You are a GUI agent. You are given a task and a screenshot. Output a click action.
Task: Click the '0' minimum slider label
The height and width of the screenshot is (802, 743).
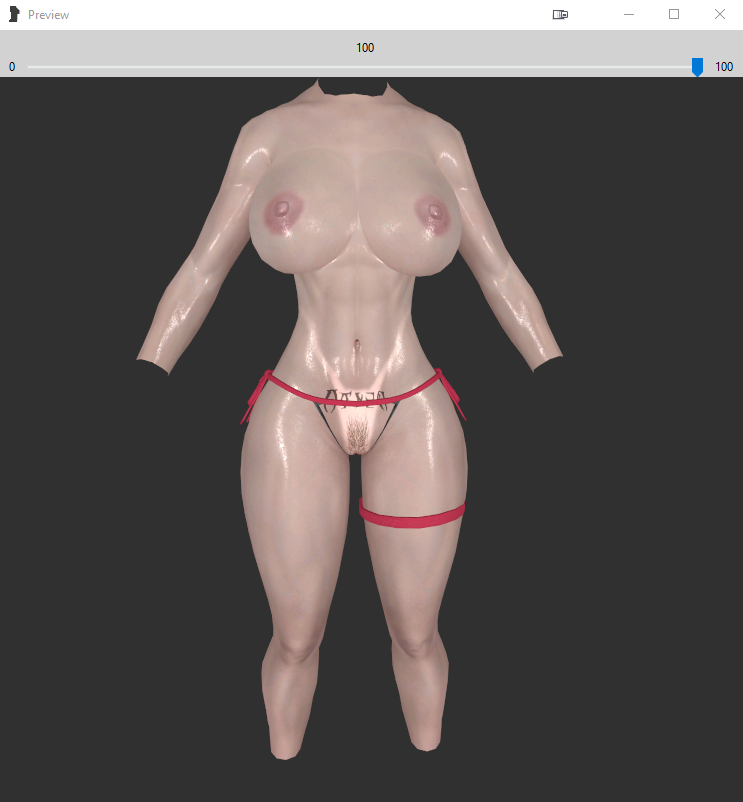pos(12,67)
